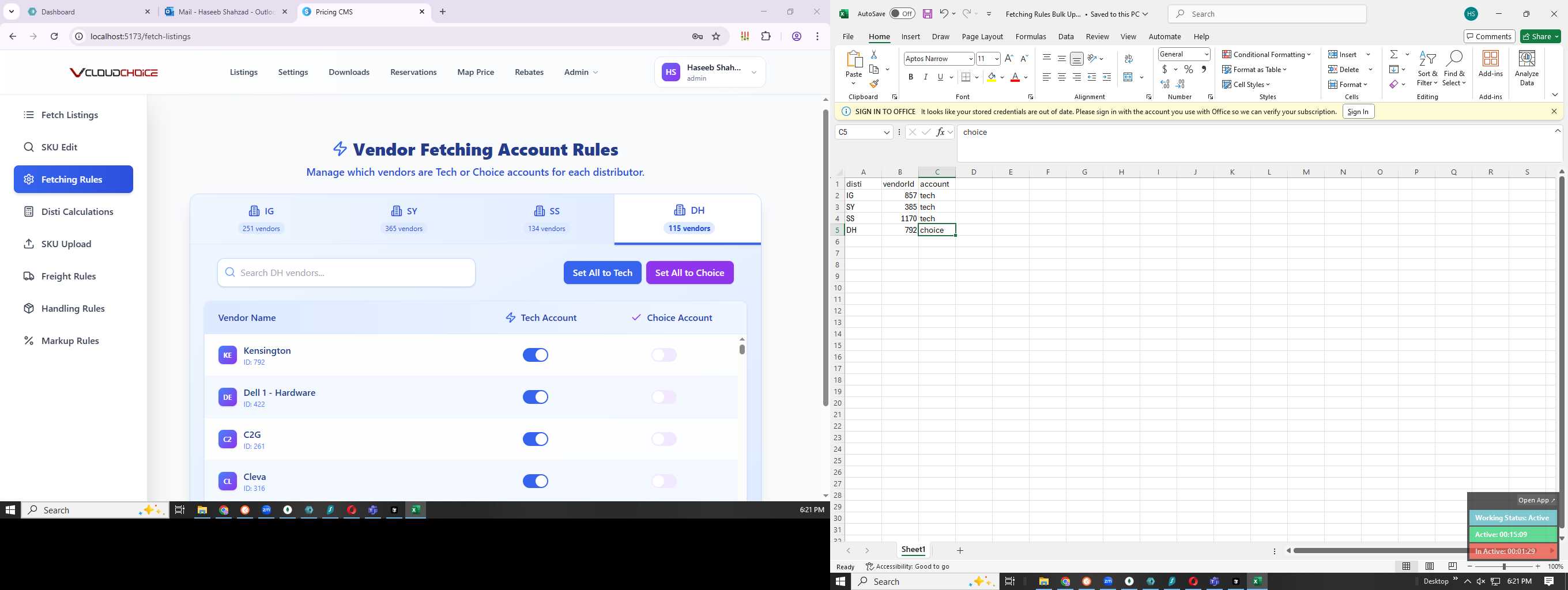Switch to the SY distributor tab
Image resolution: width=1568 pixels, height=590 pixels.
click(404, 219)
